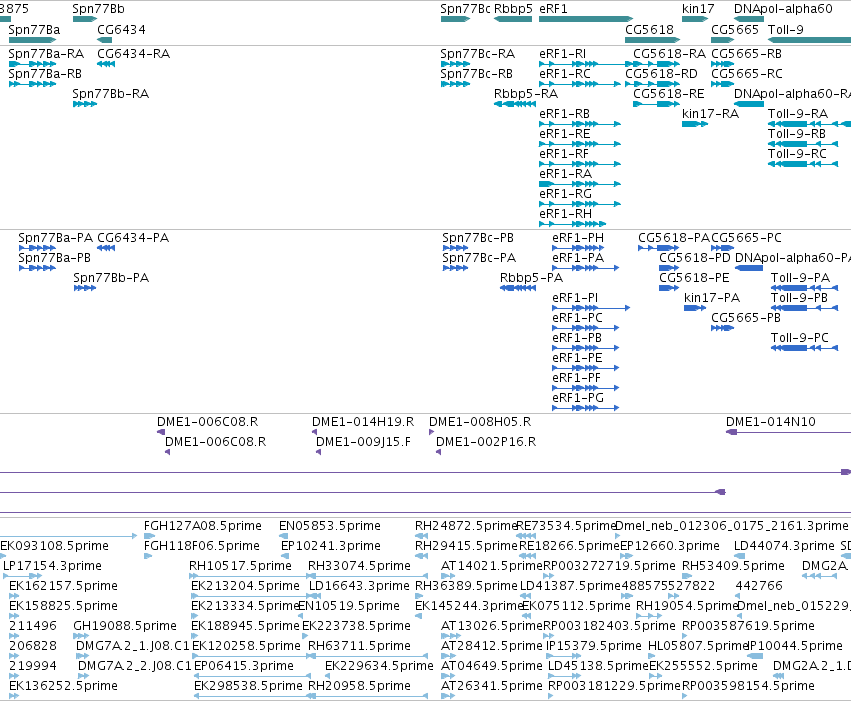Click BAC end DME1-014H19.R
This screenshot has height=701, width=851.
pos(363,422)
